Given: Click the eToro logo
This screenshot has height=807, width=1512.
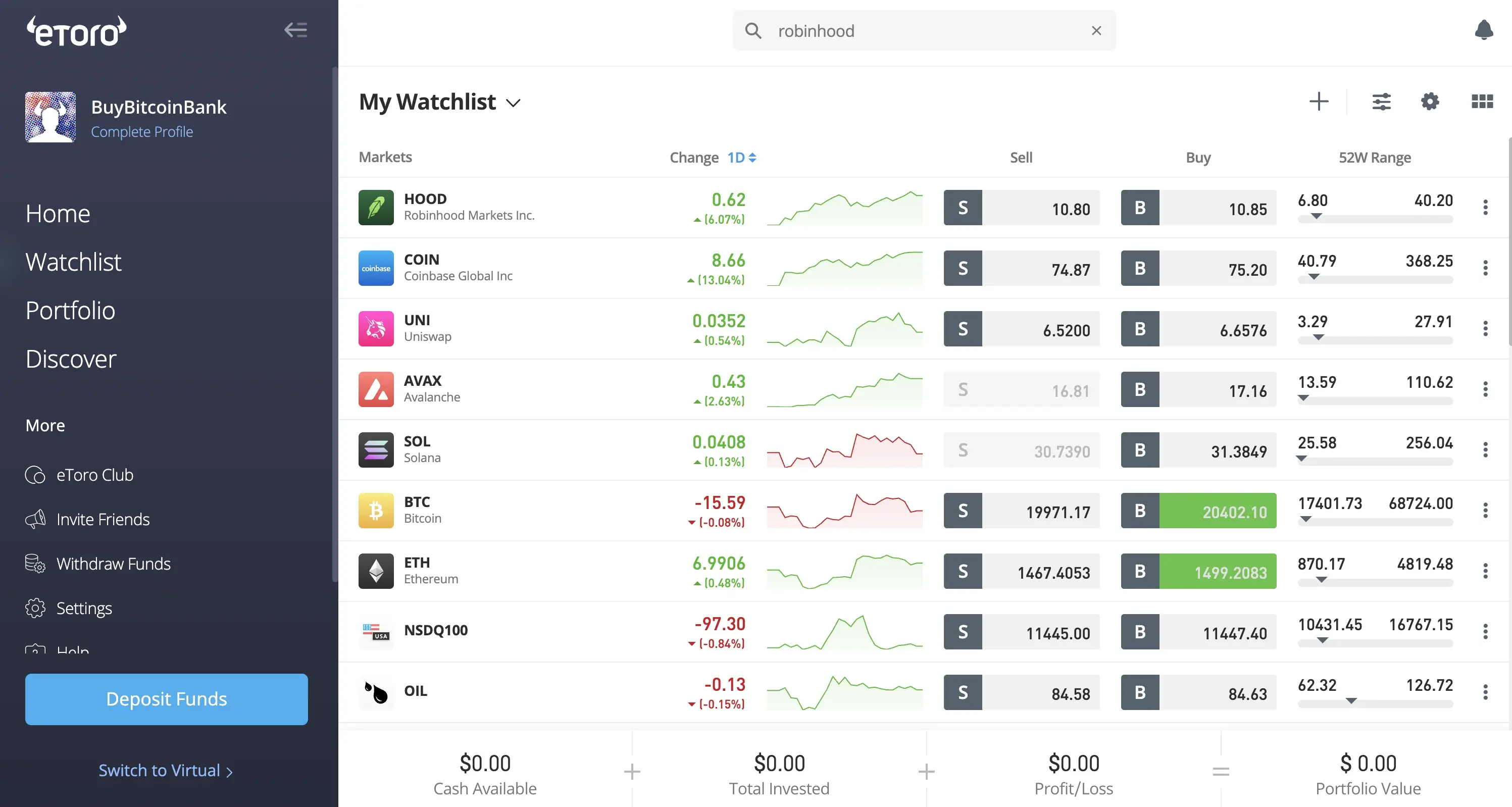Looking at the screenshot, I should pos(76,30).
